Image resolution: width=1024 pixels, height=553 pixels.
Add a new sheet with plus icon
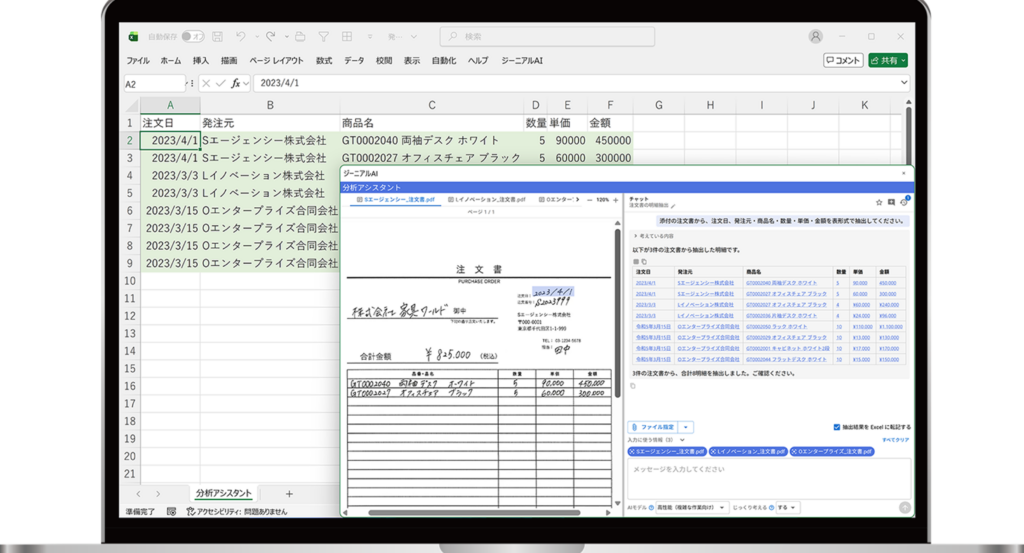289,494
